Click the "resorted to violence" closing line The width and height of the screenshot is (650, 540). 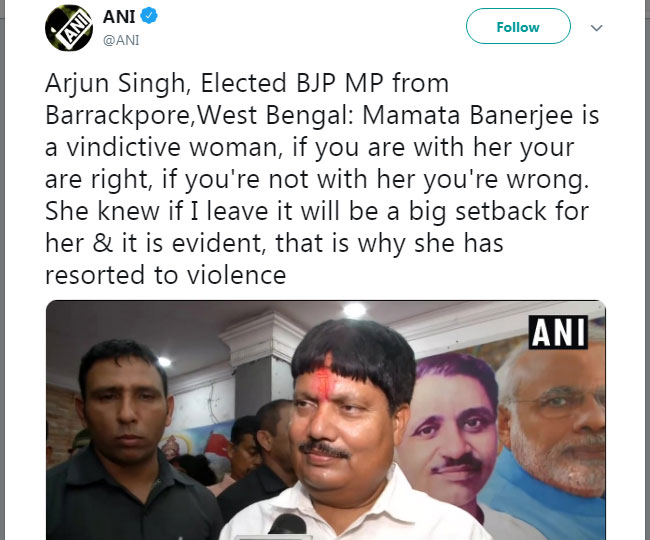(165, 275)
